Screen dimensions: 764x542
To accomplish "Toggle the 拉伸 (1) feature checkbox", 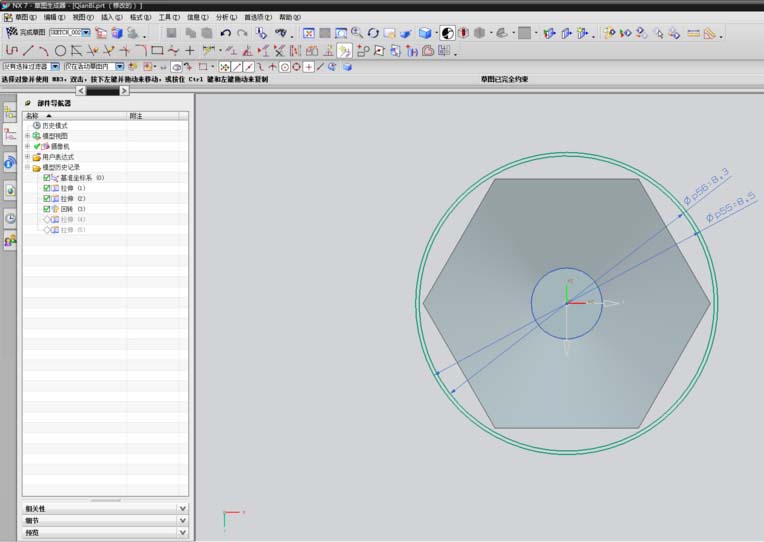I will [x=46, y=188].
